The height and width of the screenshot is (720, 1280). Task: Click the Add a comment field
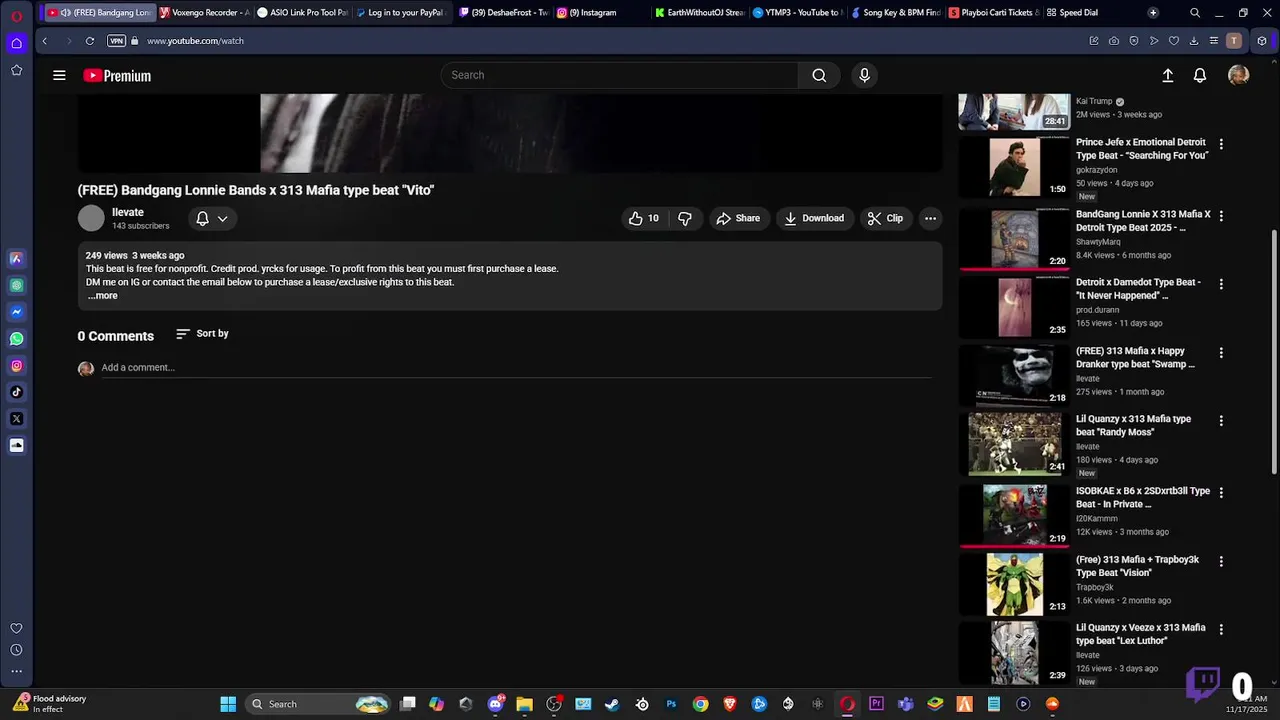[x=516, y=368]
